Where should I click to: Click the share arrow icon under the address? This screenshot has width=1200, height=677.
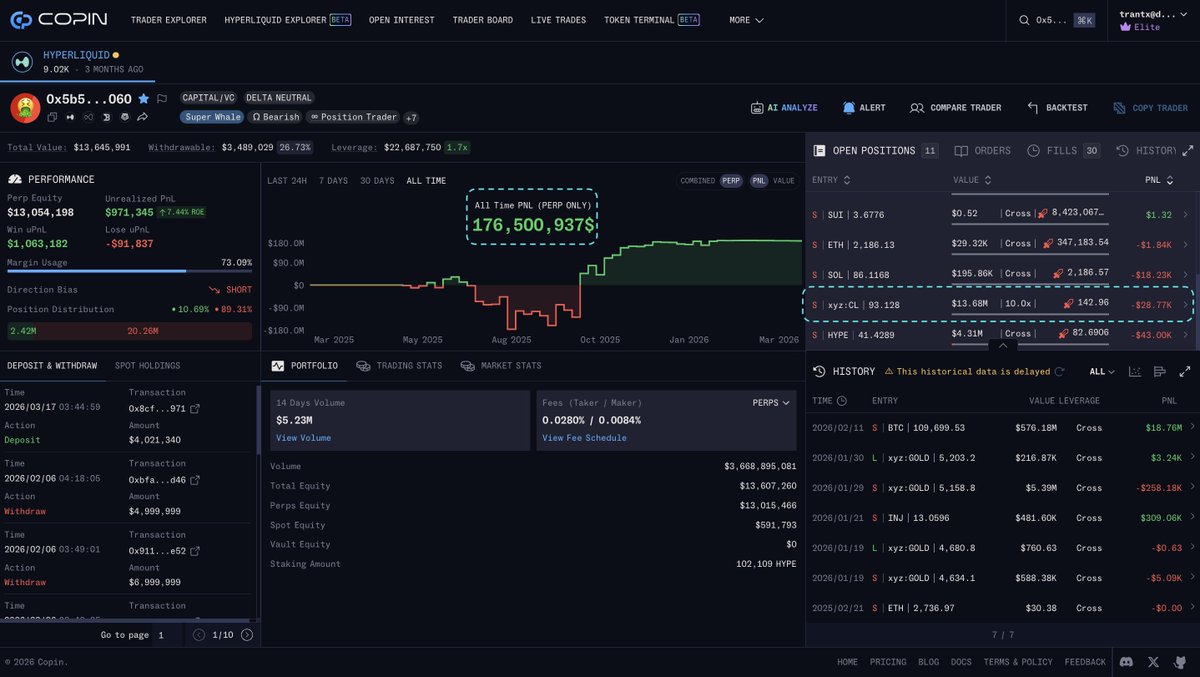click(x=142, y=117)
